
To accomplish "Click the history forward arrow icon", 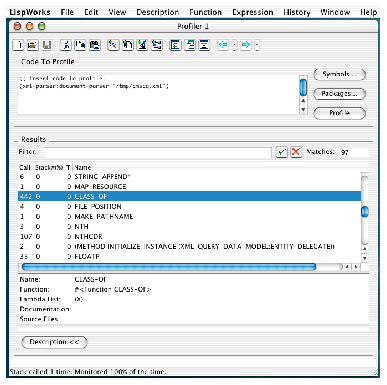I will [x=246, y=45].
